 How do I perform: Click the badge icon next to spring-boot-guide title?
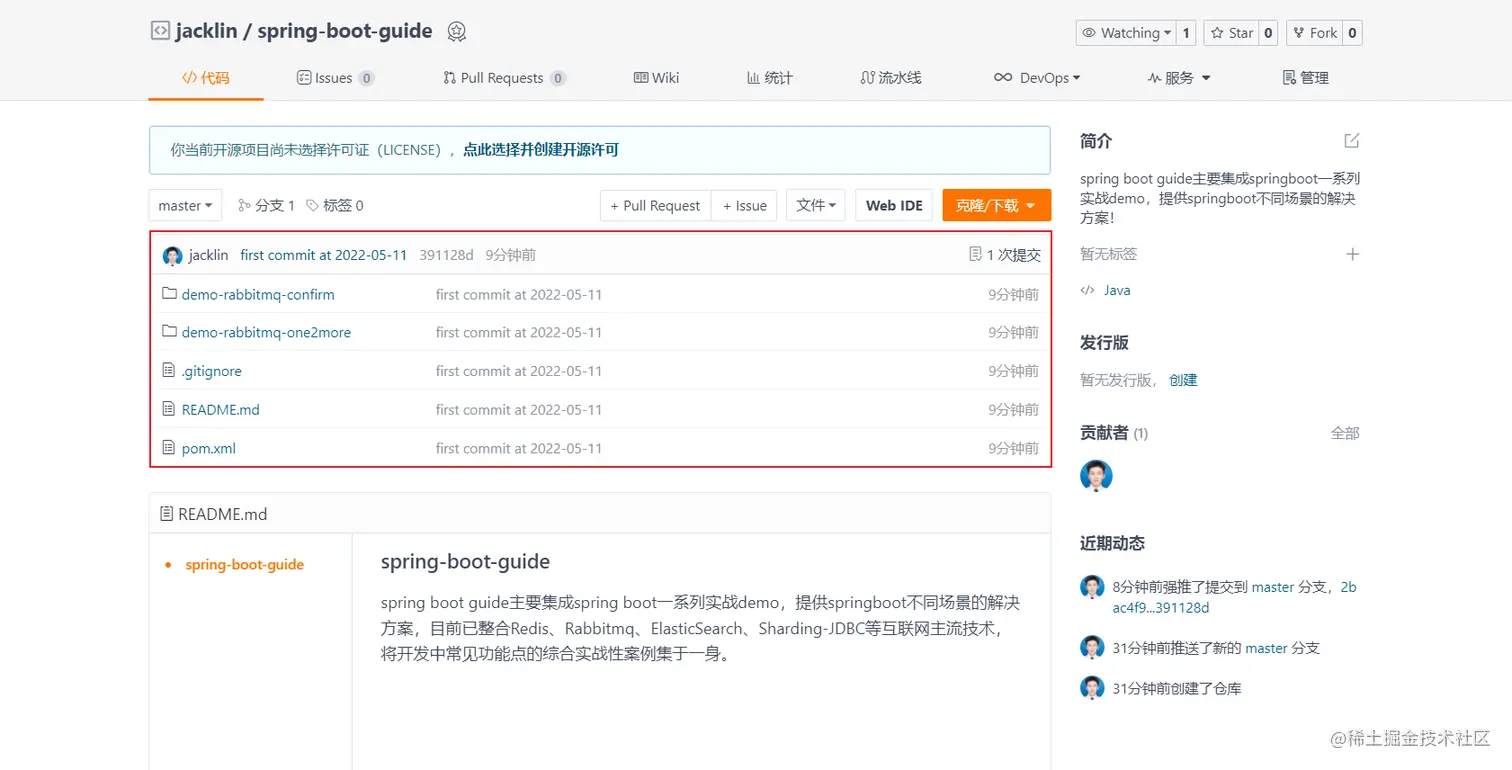(457, 32)
